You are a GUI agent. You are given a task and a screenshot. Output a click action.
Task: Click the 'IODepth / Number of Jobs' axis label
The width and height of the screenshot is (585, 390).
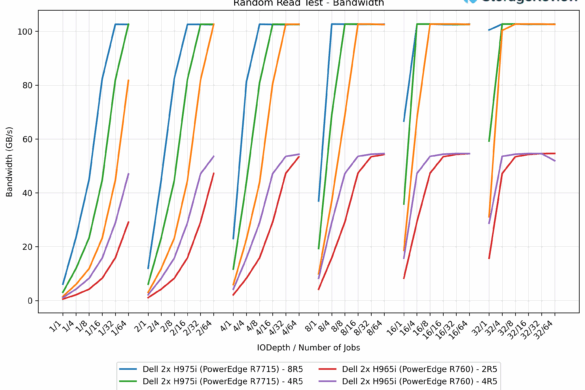(x=309, y=348)
